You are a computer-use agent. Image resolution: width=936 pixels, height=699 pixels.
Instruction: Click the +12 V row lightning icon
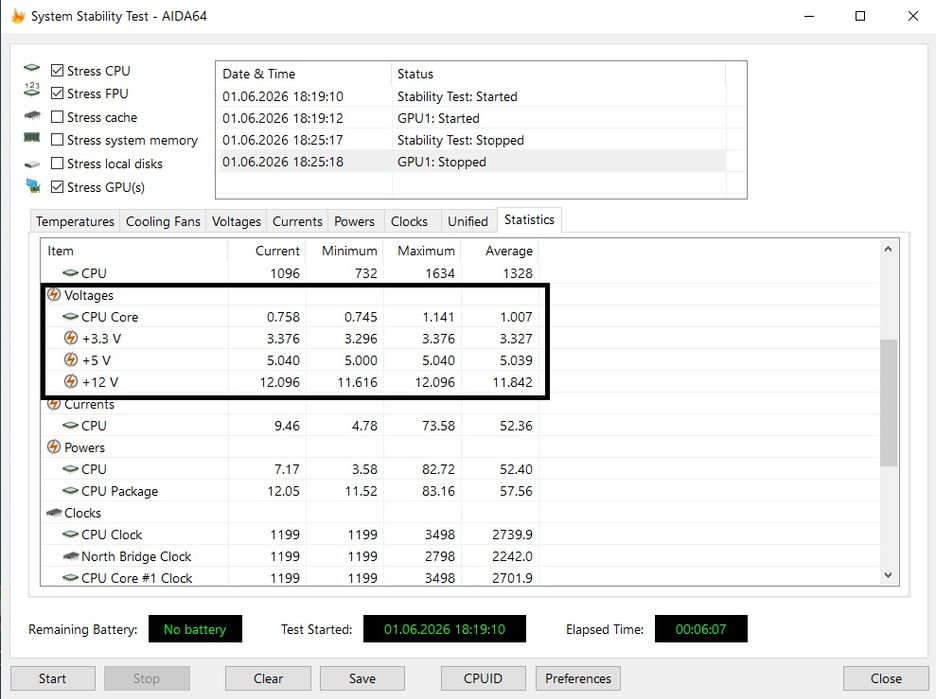point(70,381)
